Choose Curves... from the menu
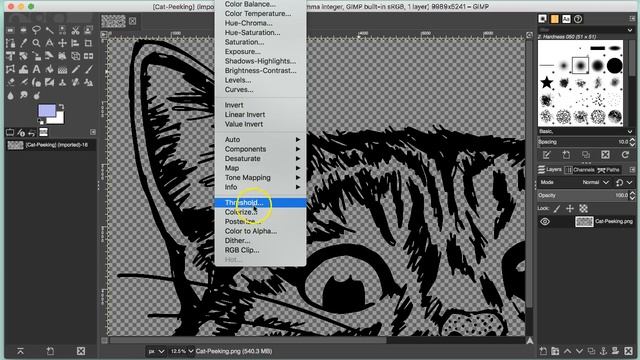This screenshot has width=640, height=360. (x=260, y=89)
